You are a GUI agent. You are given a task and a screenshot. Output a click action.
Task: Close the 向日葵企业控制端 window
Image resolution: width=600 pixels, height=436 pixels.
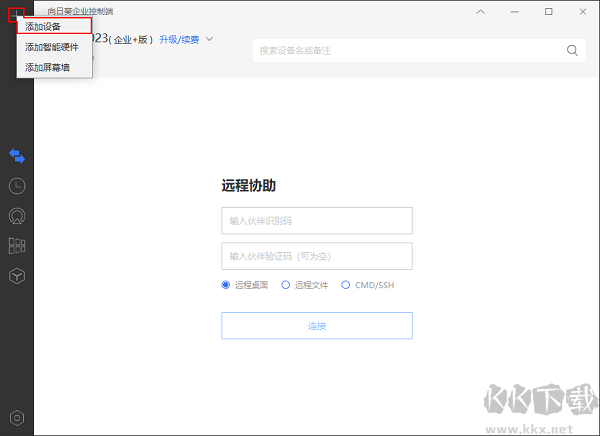(583, 11)
